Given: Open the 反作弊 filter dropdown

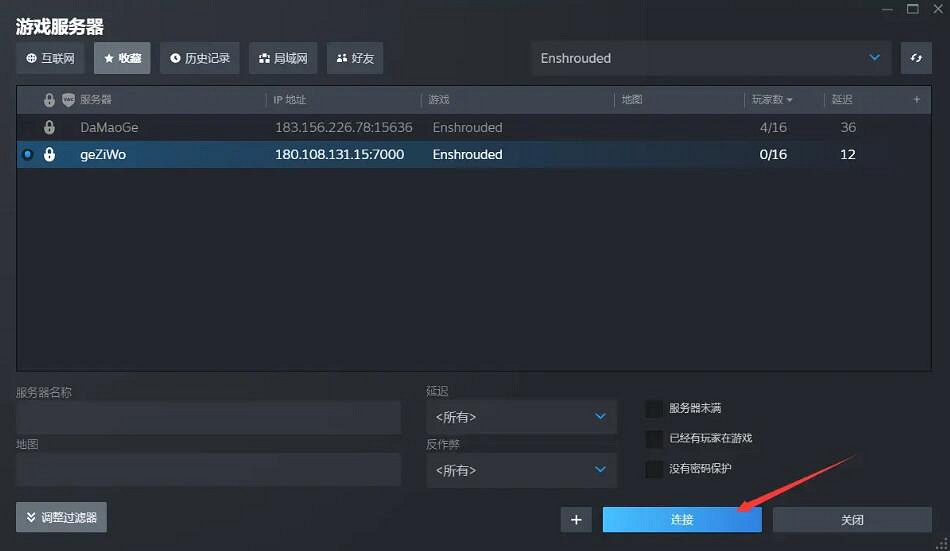Looking at the screenshot, I should coord(521,470).
